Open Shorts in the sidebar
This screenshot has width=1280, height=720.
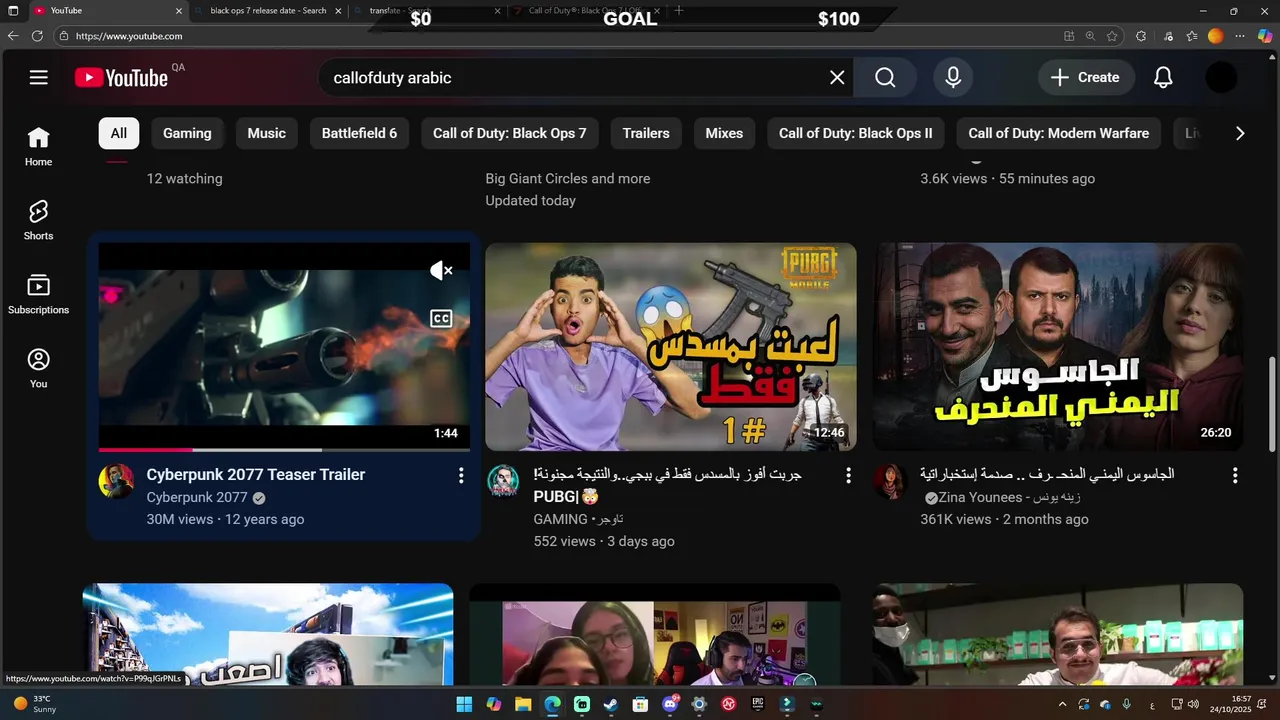39,221
